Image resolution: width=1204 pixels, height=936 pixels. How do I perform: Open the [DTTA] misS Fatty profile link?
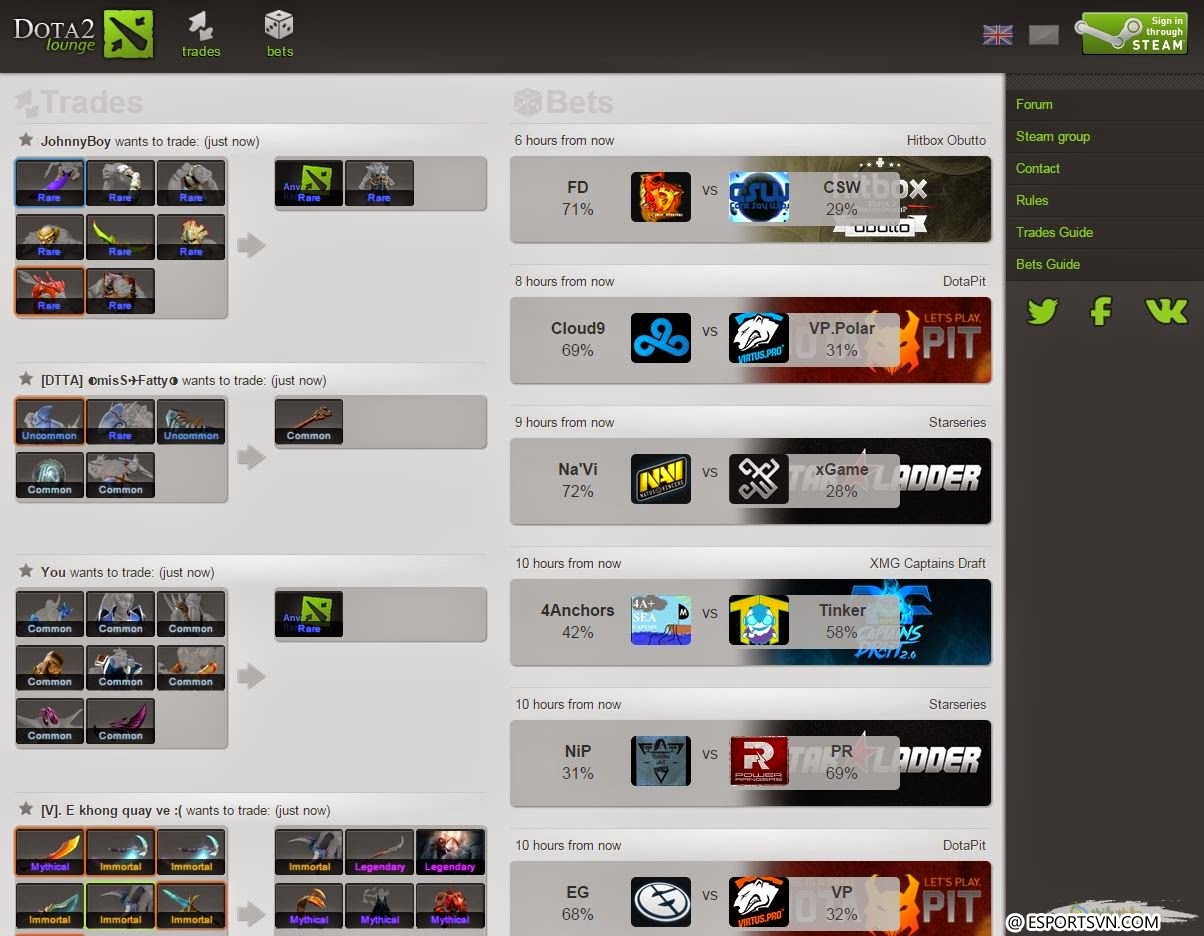(x=109, y=380)
